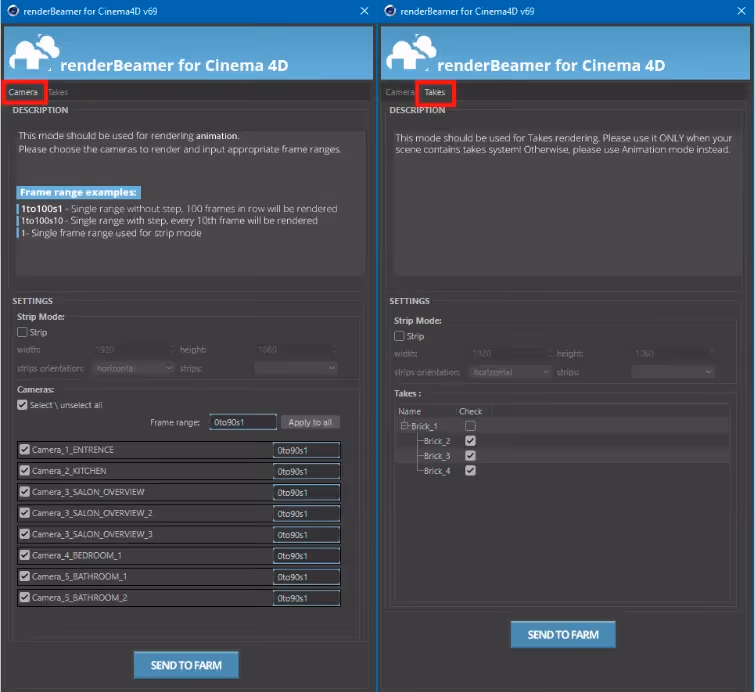
Task: Select the Brick_4 take row
Action: pyautogui.click(x=562, y=471)
